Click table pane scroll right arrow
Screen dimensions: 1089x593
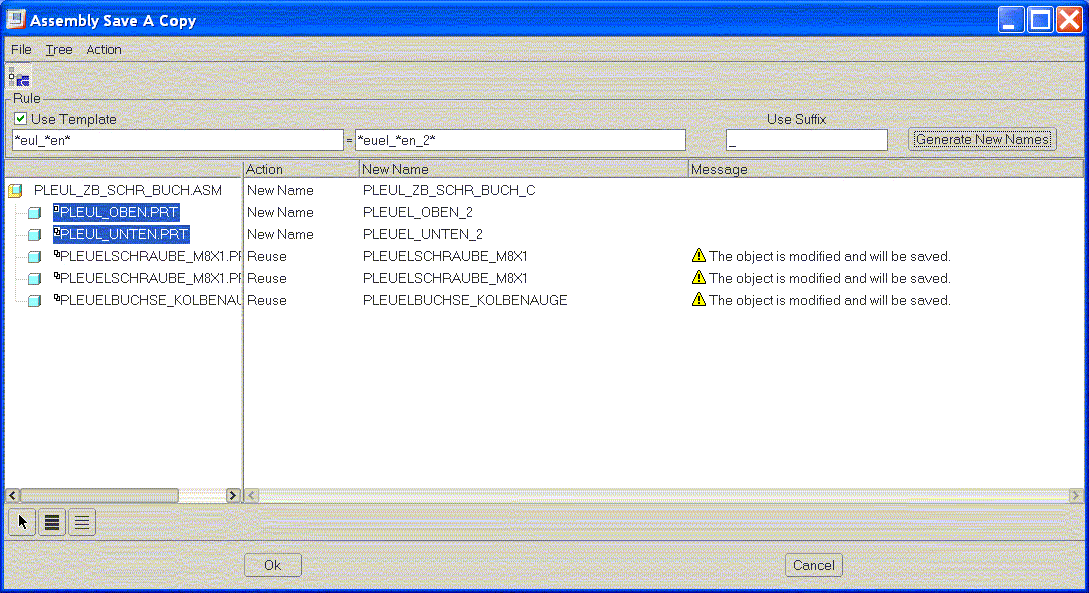tap(1076, 495)
